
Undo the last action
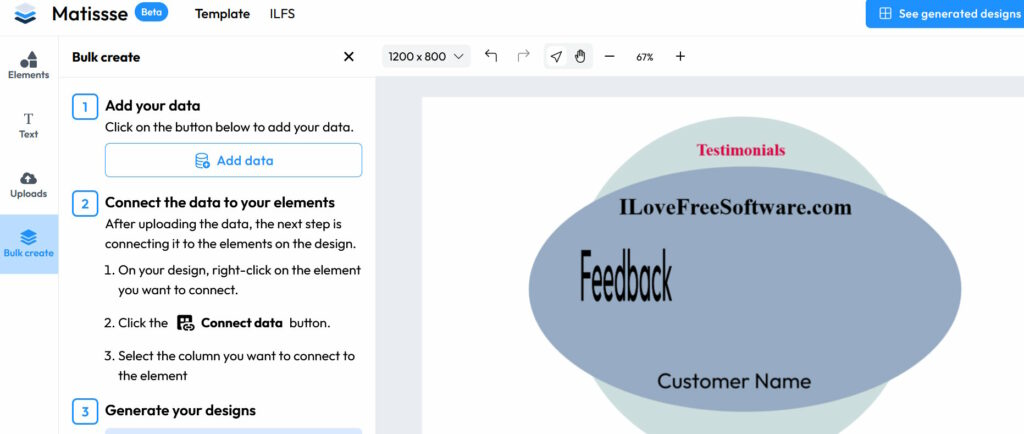(491, 56)
